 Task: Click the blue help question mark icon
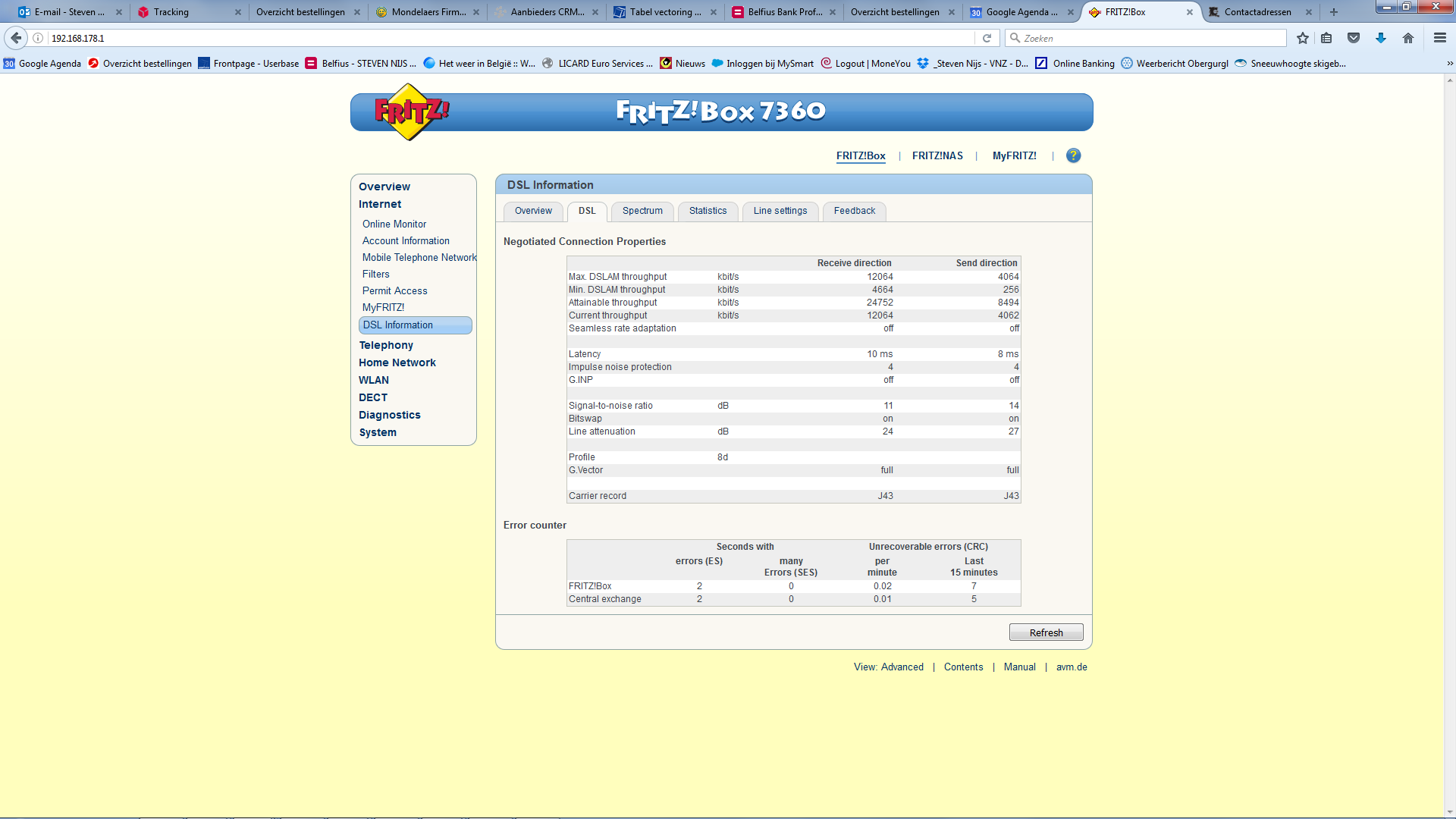tap(1073, 155)
